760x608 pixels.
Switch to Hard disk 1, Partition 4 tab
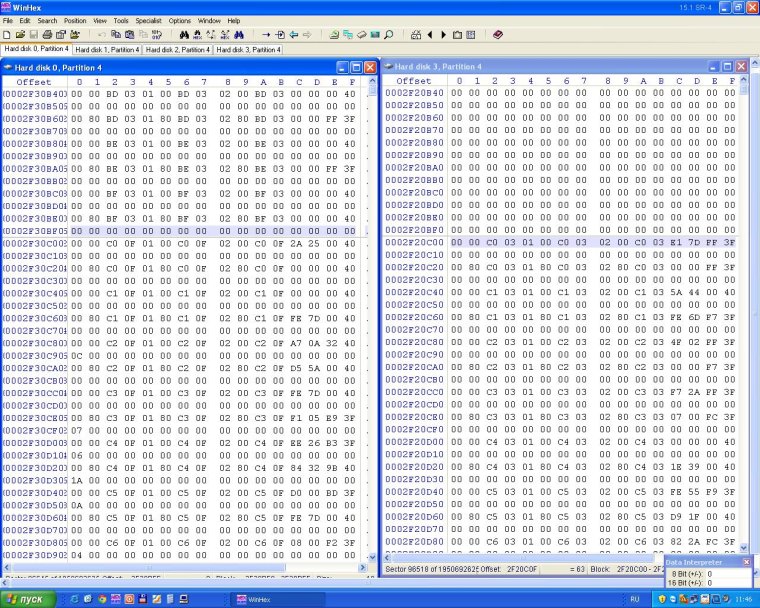pos(107,49)
